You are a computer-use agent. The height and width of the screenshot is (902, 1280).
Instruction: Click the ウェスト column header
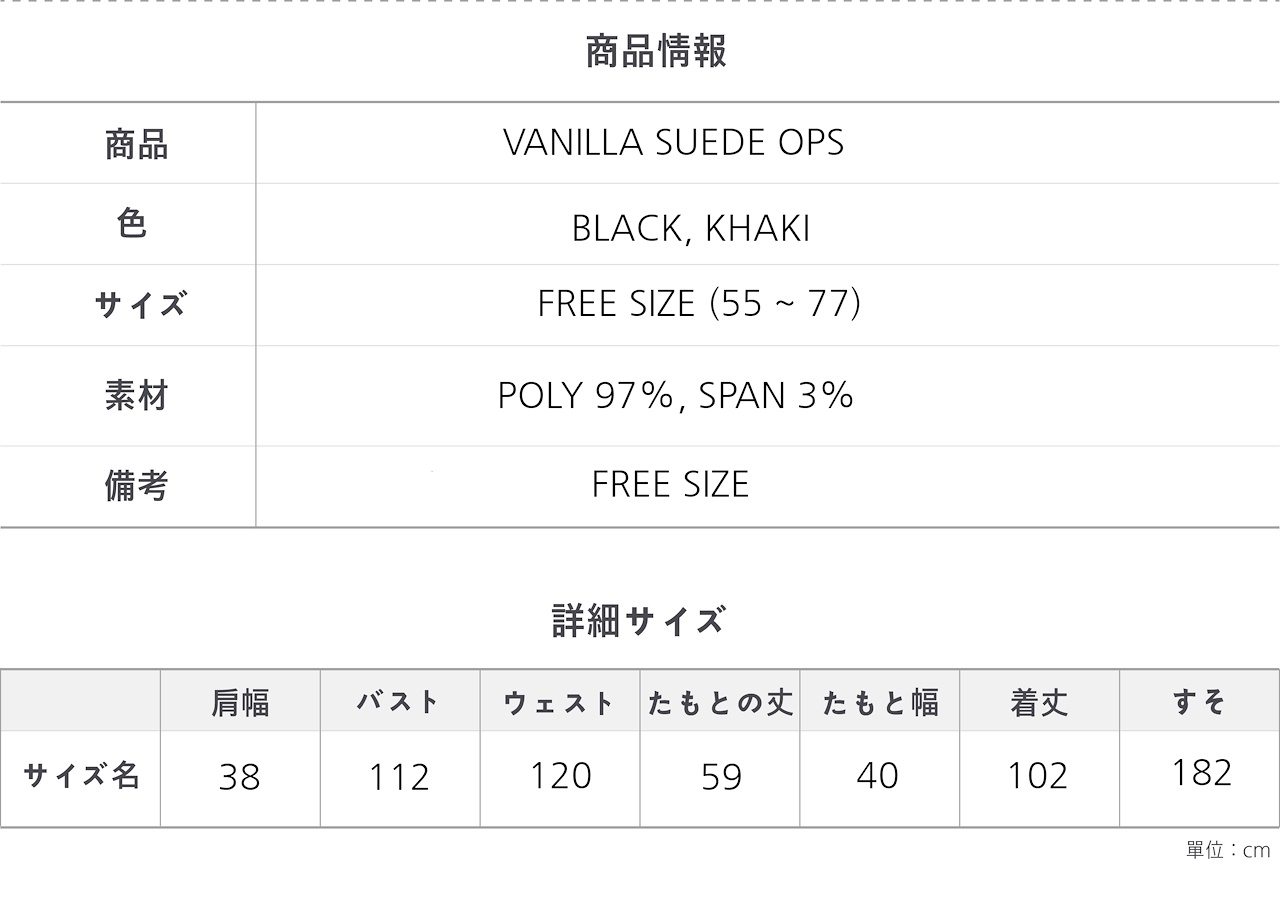click(x=559, y=703)
